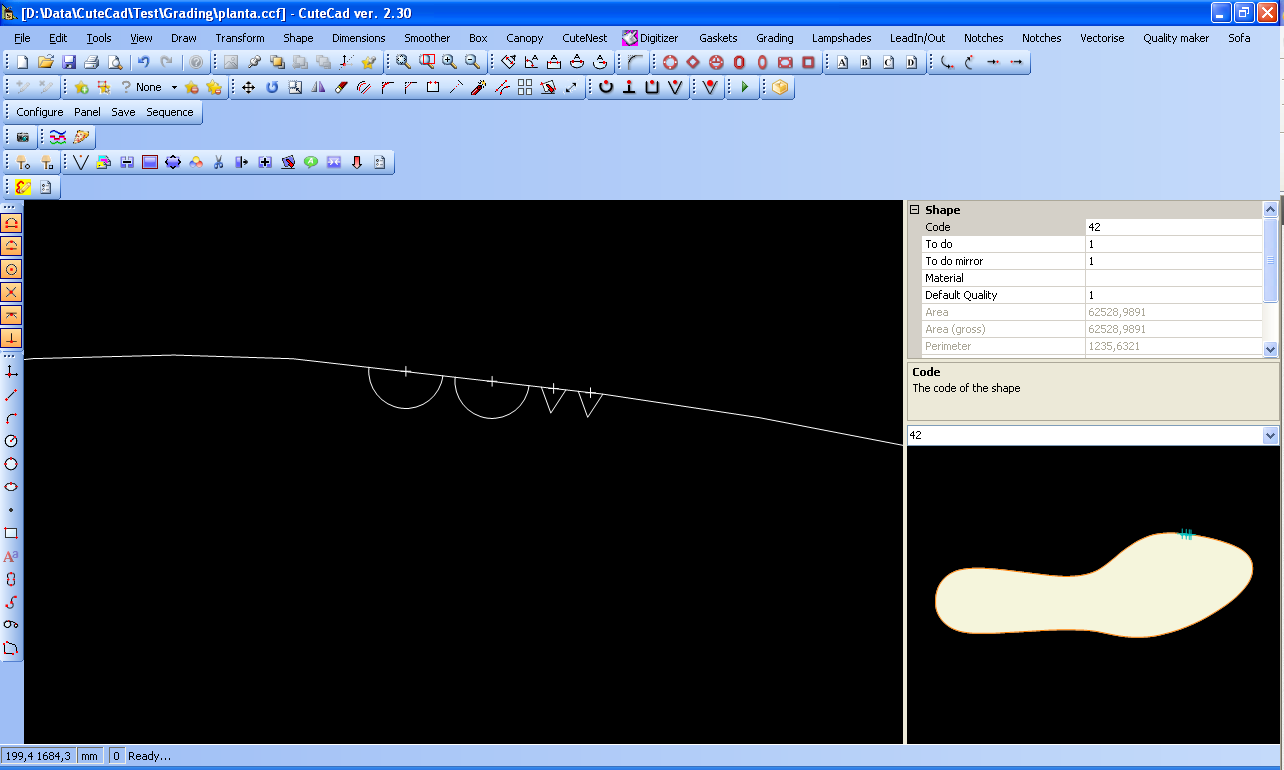
Task: Collapse the Shape property group
Action: pyautogui.click(x=914, y=210)
